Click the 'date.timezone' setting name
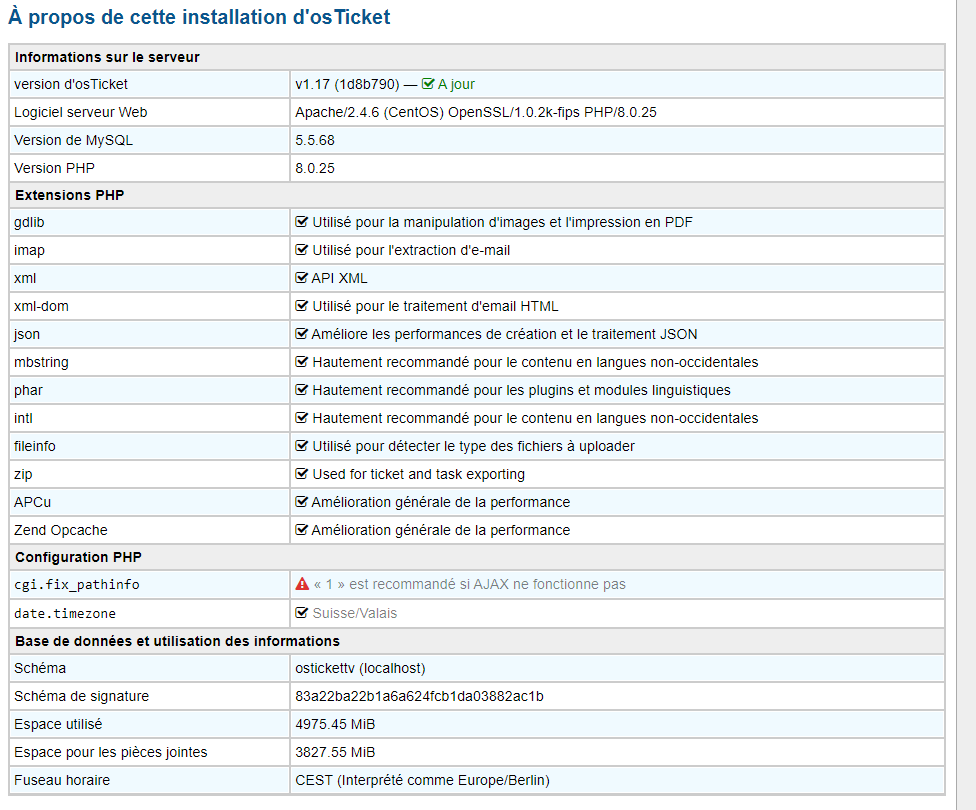Screen dimensions: 976x810 click(65, 614)
